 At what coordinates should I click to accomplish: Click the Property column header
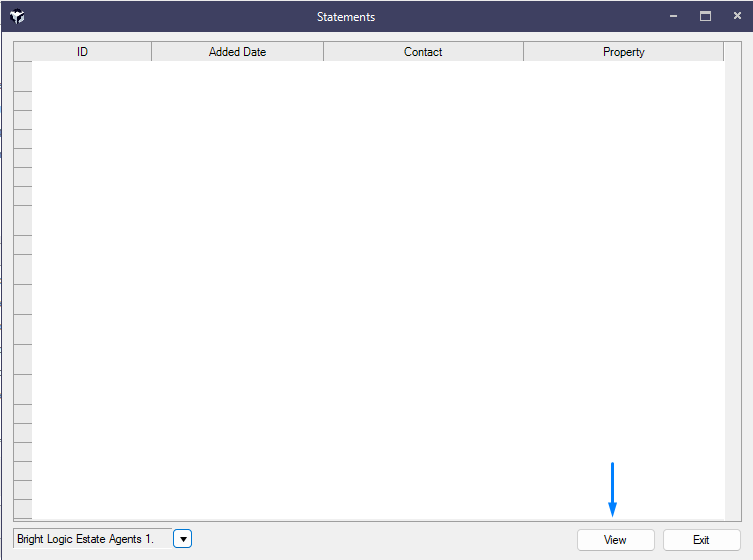click(x=623, y=52)
